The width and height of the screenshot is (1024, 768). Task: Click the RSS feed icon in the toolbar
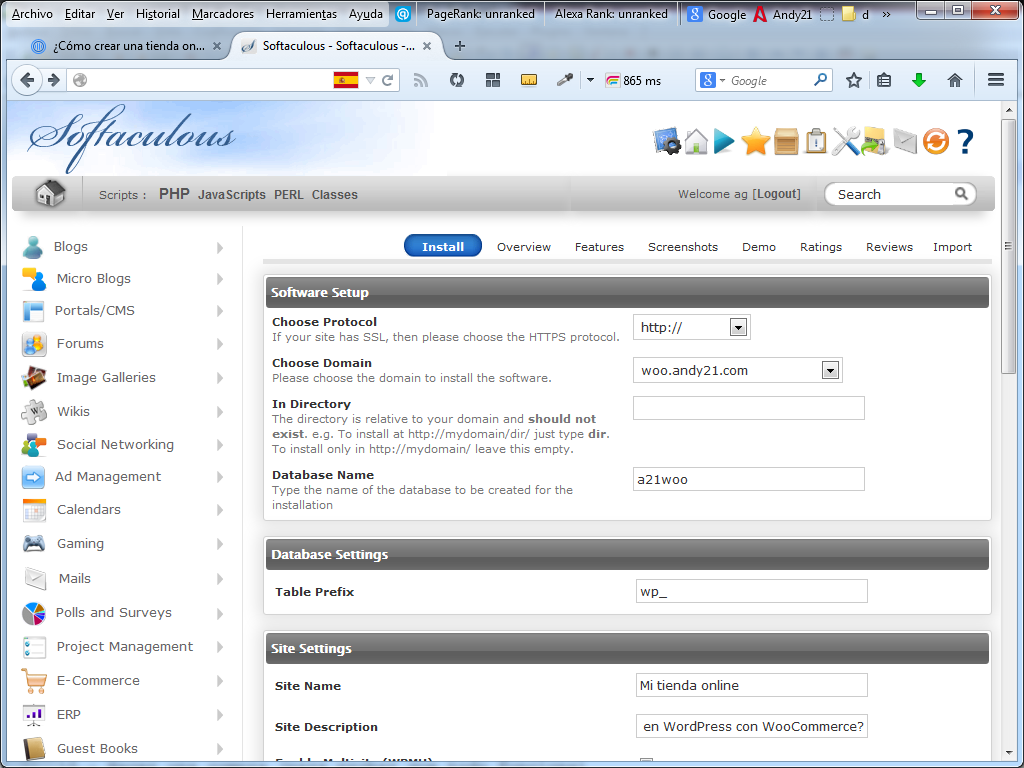point(421,80)
